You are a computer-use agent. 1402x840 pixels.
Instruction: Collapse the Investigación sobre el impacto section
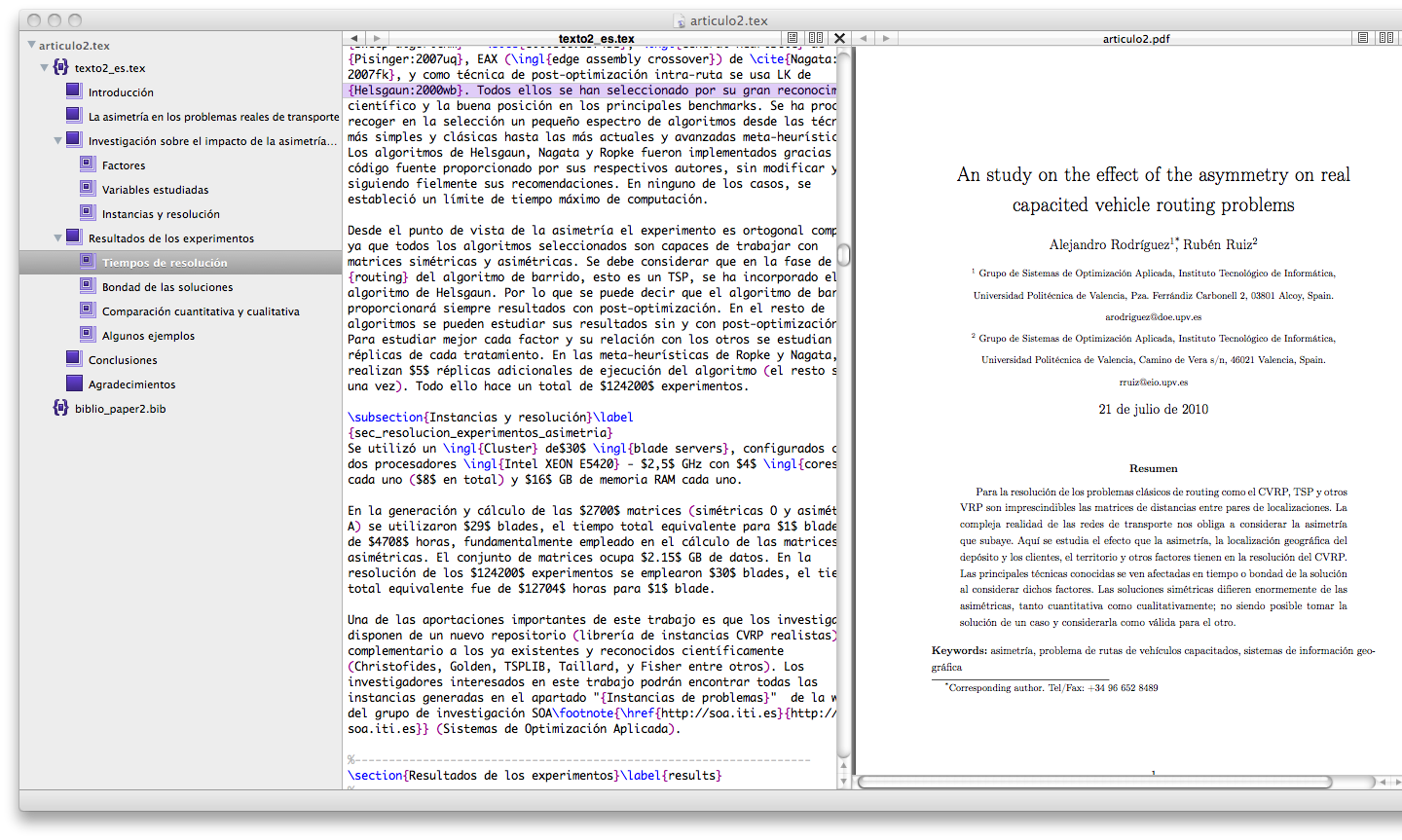(58, 141)
